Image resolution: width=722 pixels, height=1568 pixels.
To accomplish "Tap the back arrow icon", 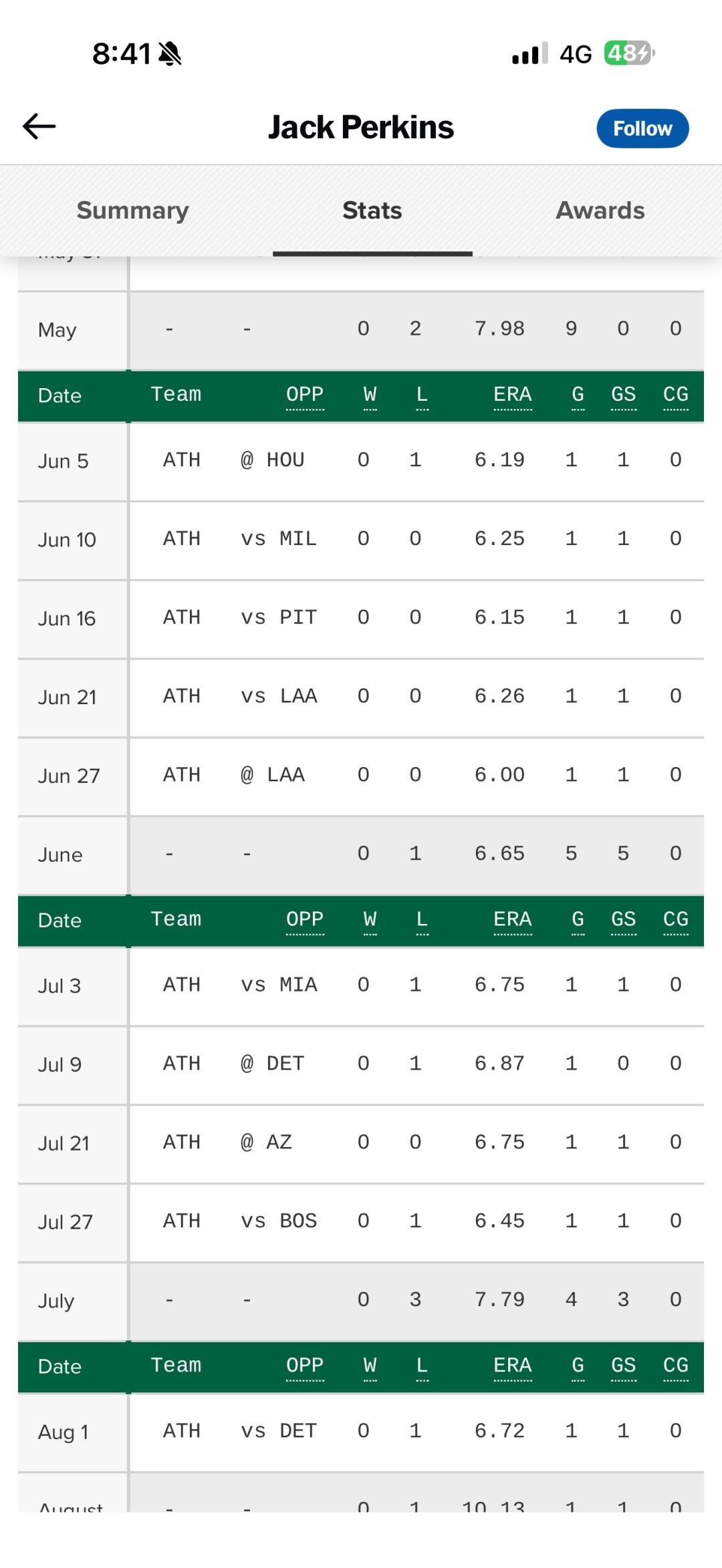I will tap(39, 126).
